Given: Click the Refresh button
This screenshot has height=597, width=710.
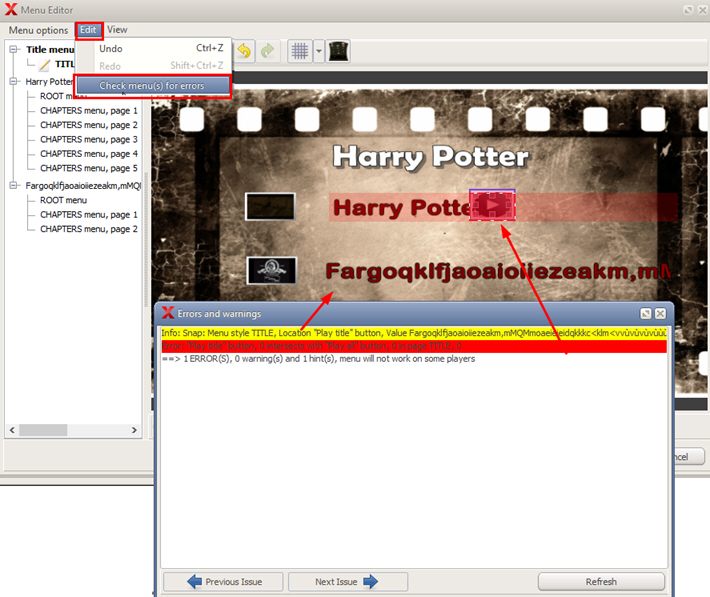Looking at the screenshot, I should coord(601,582).
